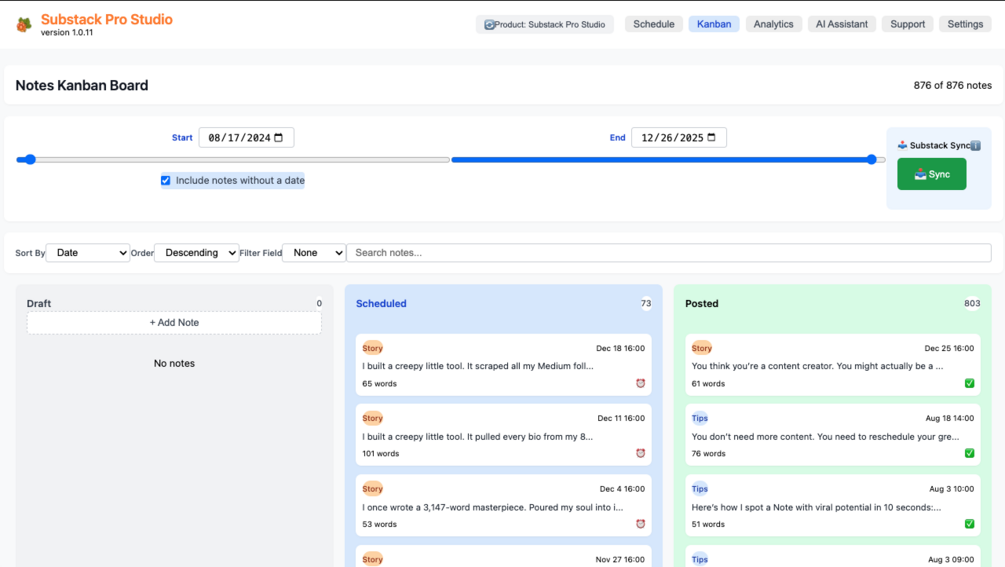Image resolution: width=1005 pixels, height=567 pixels.
Task: Open the AI Assistant tab
Action: (x=842, y=24)
